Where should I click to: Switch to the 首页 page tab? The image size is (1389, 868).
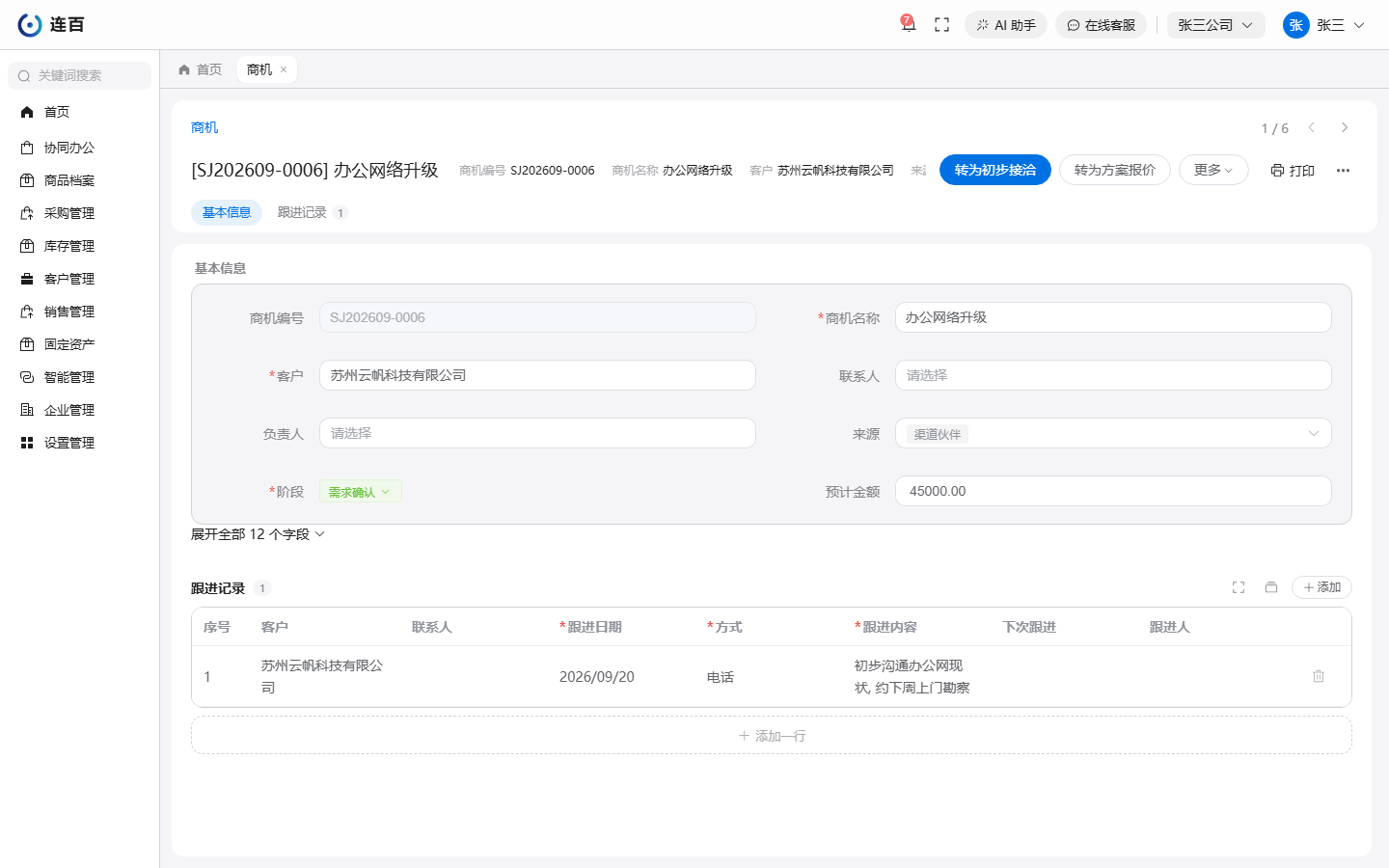point(201,69)
